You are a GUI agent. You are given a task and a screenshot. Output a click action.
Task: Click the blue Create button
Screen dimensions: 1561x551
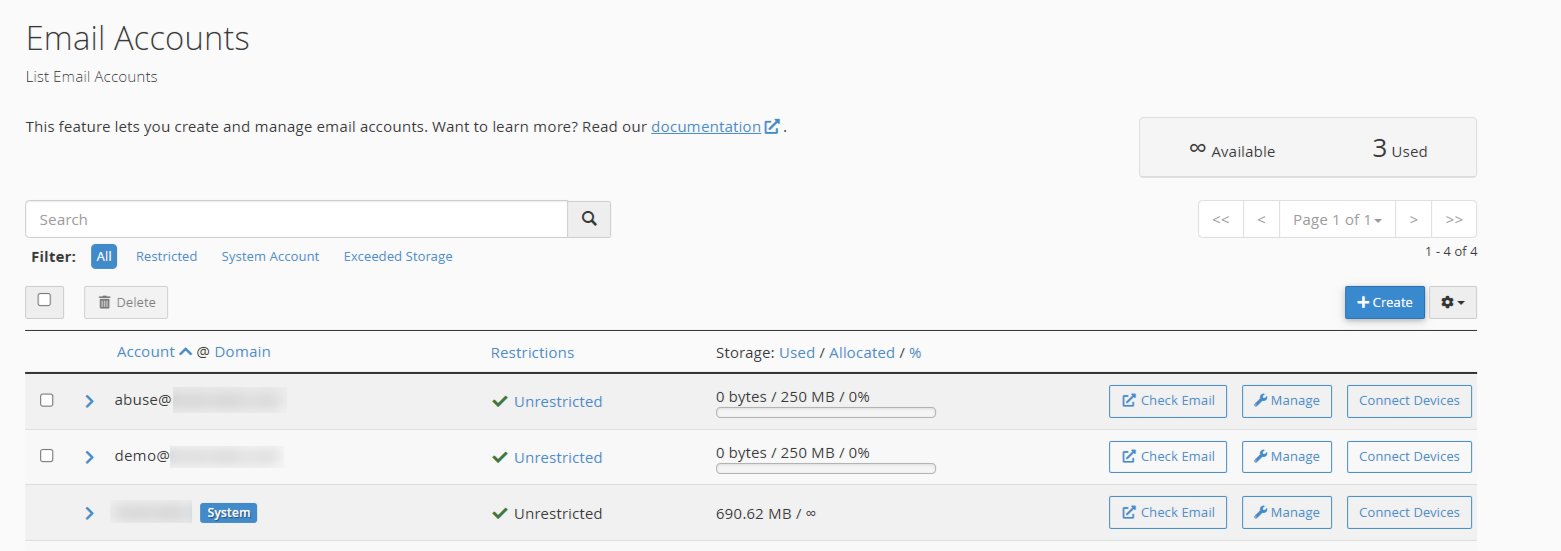[1384, 302]
